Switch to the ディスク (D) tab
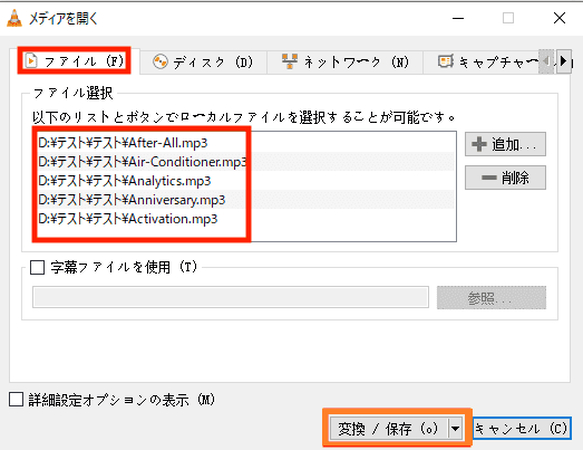The height and width of the screenshot is (450, 583). 203,62
